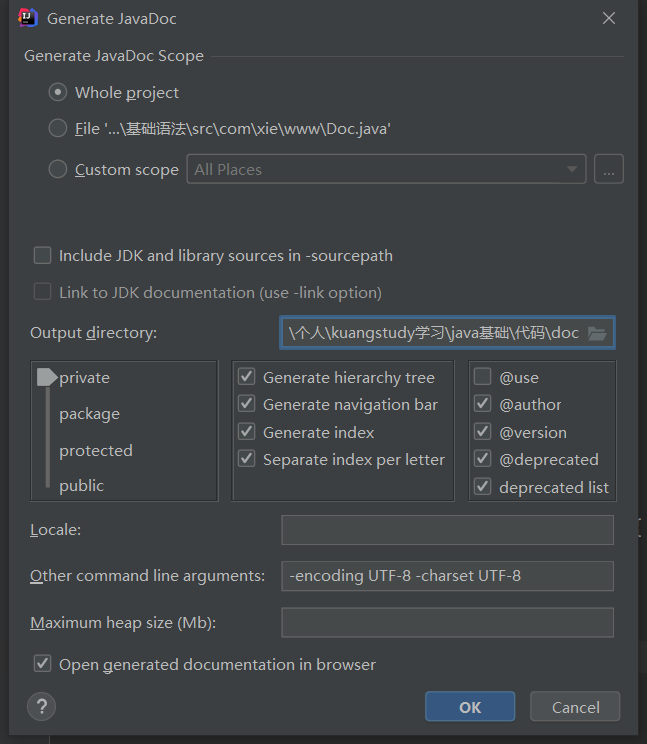Expand the All Places scope dropdown
This screenshot has width=647, height=744.
click(x=573, y=169)
